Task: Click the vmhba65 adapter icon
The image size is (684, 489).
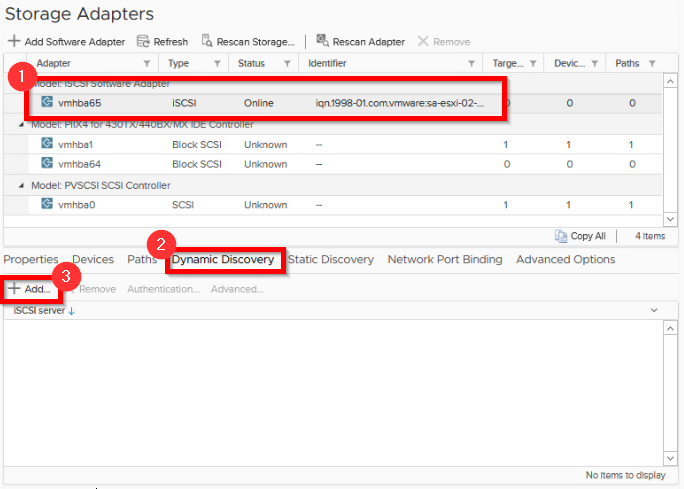Action: [x=47, y=102]
